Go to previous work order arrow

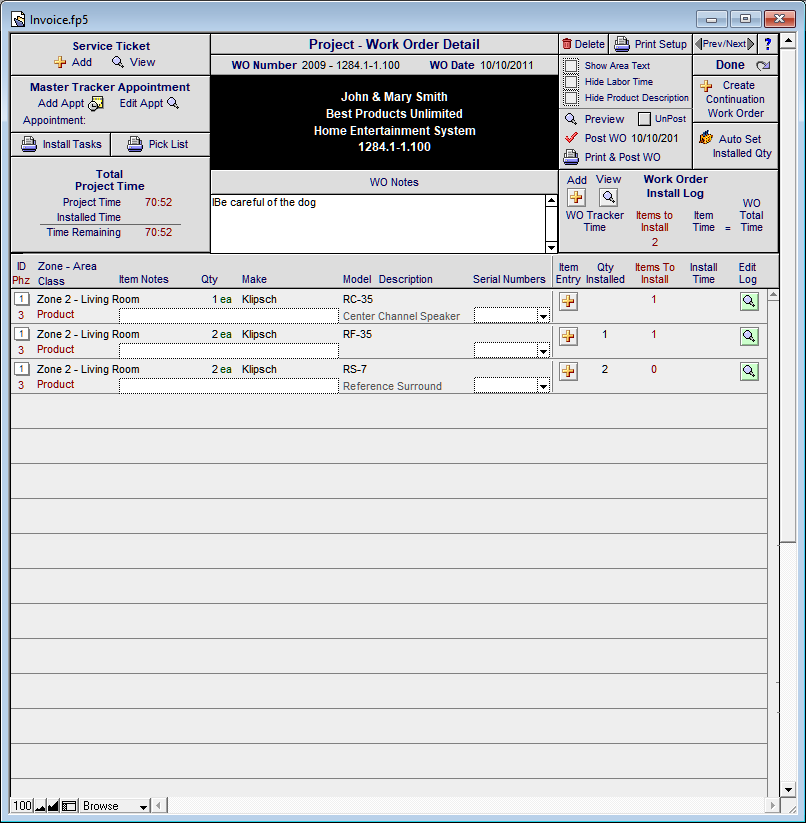point(698,44)
